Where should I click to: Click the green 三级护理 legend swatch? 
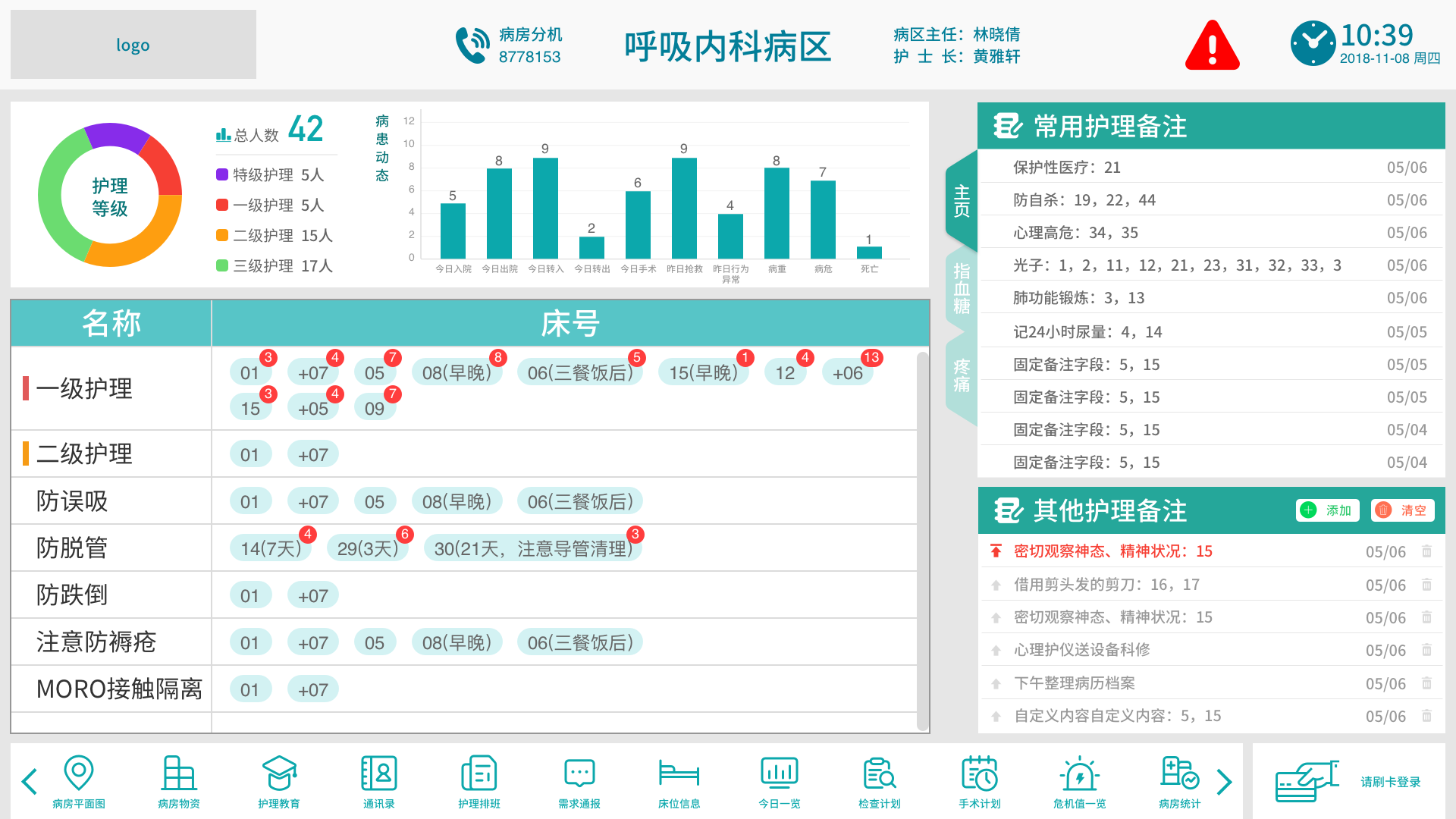pyautogui.click(x=222, y=265)
